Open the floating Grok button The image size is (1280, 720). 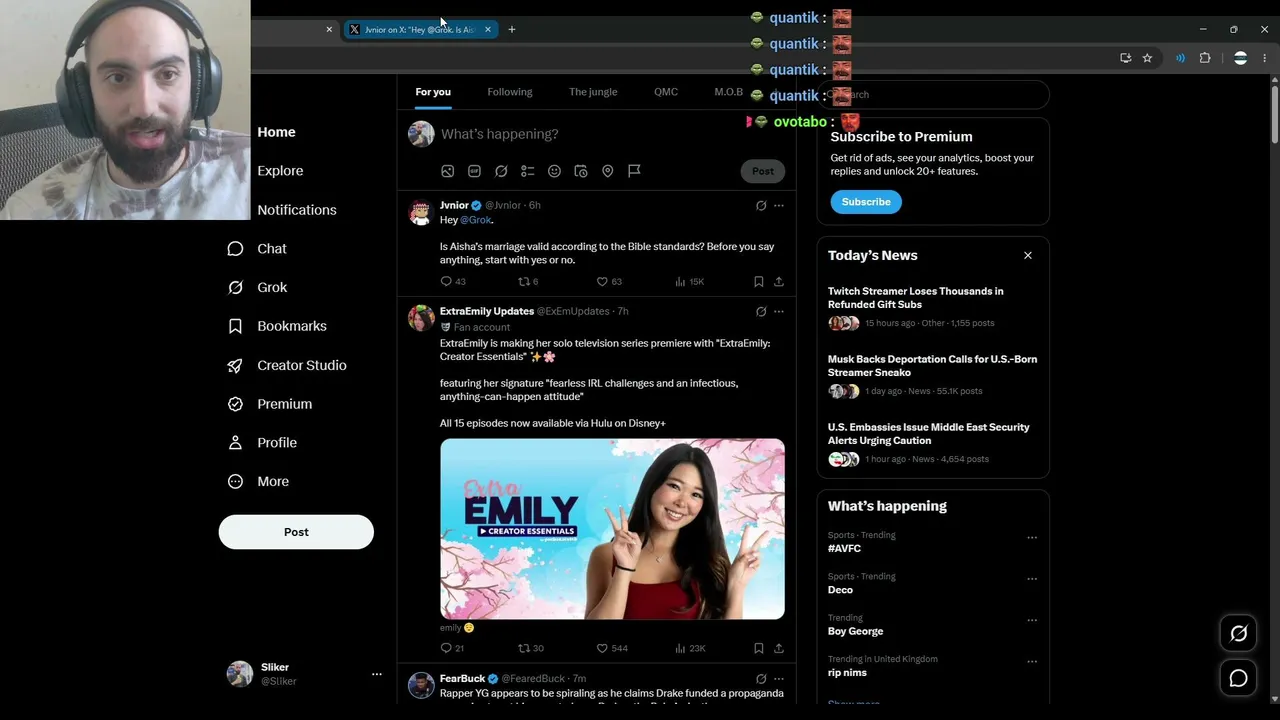(x=1238, y=633)
